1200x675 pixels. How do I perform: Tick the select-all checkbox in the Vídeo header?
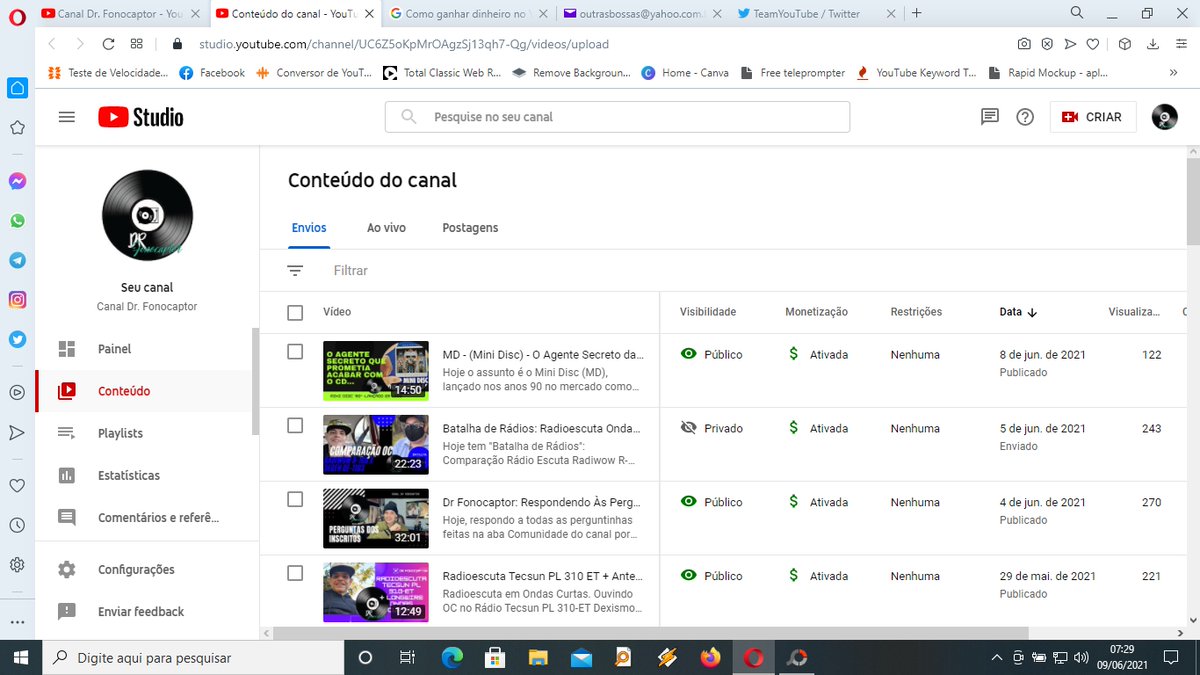point(295,313)
